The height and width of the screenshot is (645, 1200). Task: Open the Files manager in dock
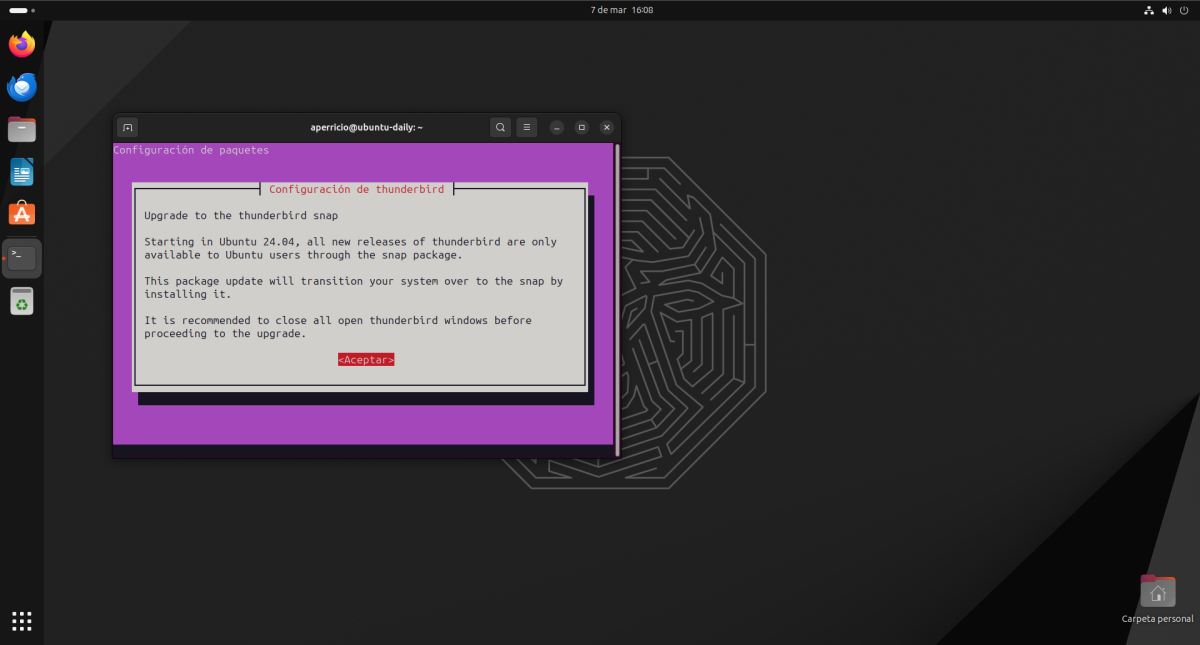click(x=22, y=129)
